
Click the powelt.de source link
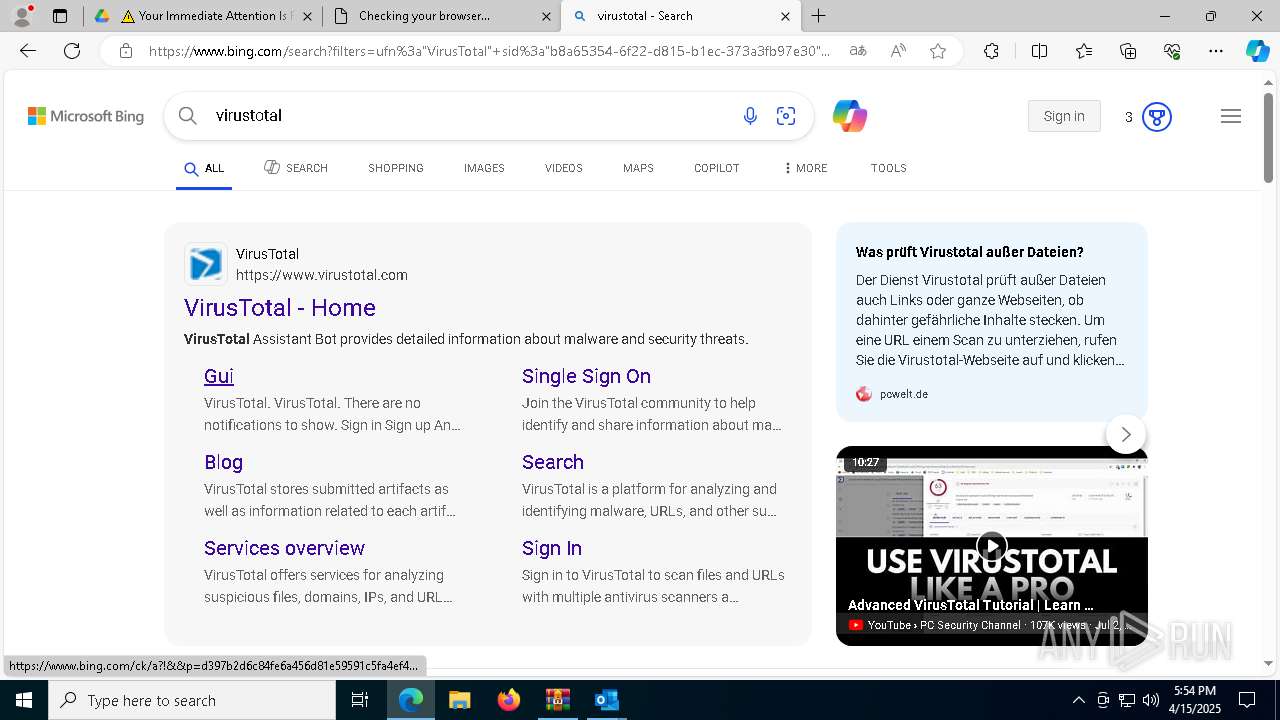coord(892,394)
